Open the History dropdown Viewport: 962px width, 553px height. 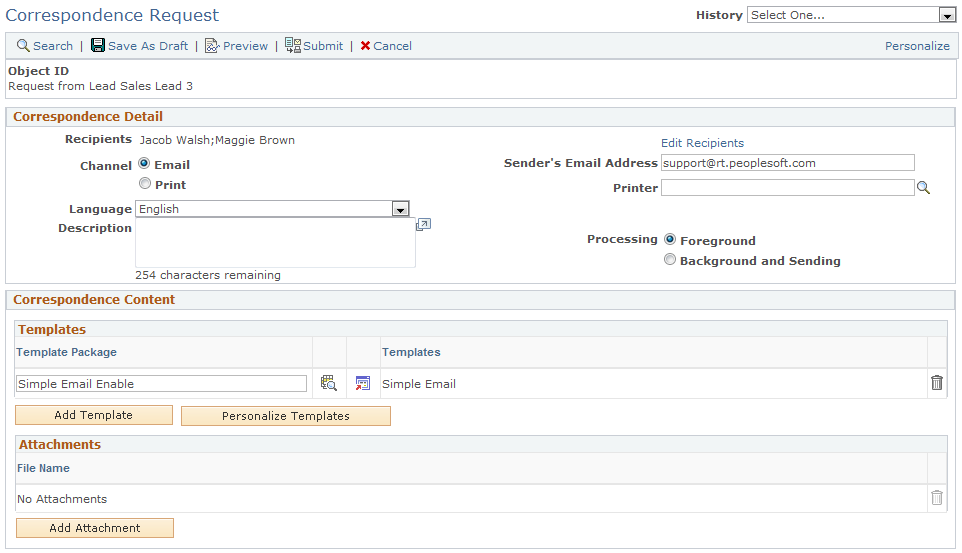point(946,15)
